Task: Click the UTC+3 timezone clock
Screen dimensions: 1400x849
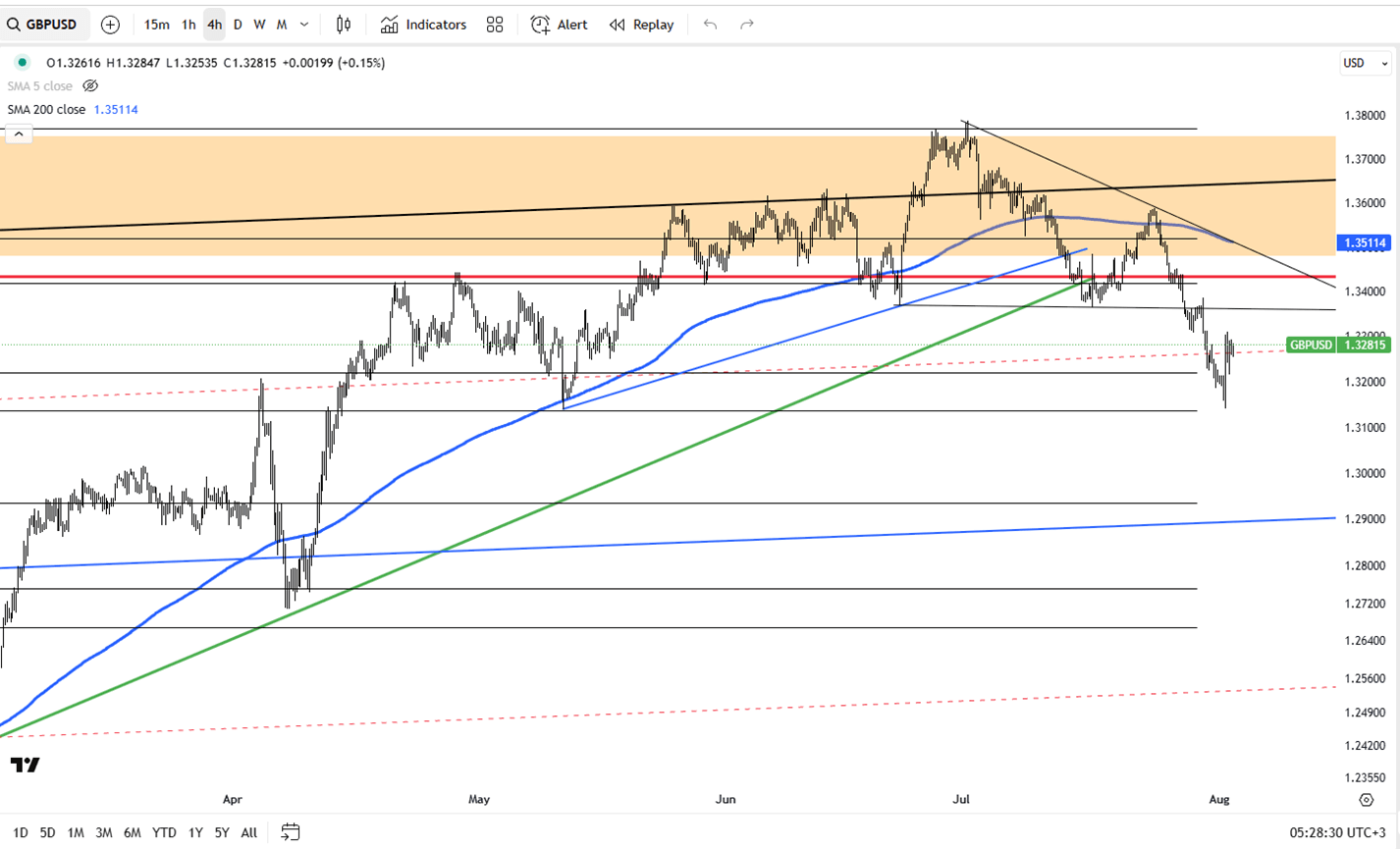Action: click(1335, 832)
